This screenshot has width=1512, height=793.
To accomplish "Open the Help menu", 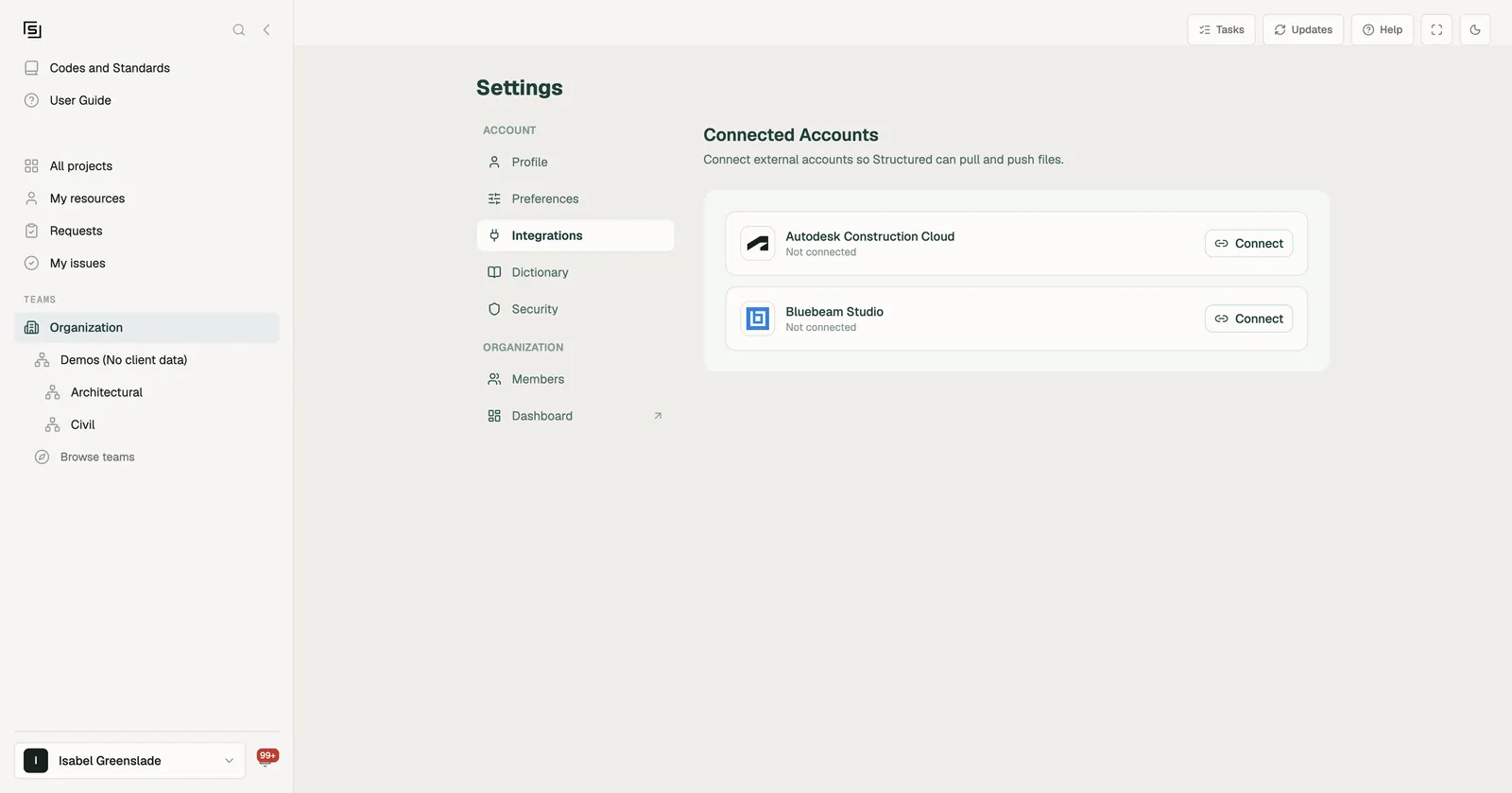I will point(1382,30).
